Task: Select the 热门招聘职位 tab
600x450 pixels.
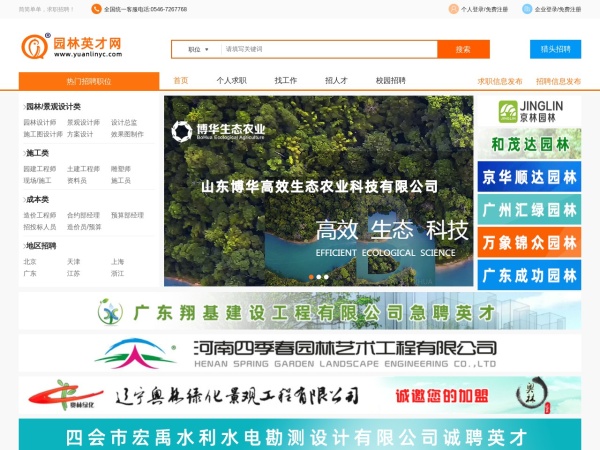Action: pyautogui.click(x=89, y=81)
